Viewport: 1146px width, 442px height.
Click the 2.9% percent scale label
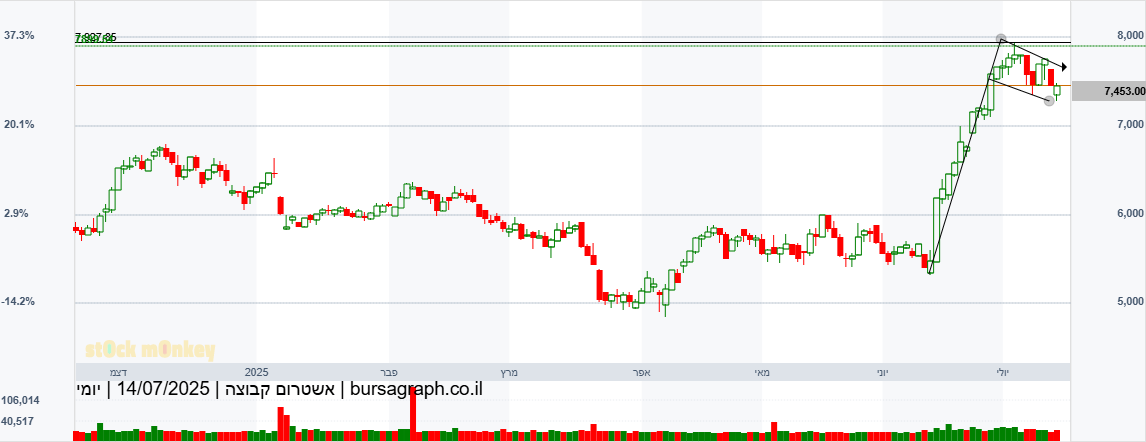[x=16, y=213]
